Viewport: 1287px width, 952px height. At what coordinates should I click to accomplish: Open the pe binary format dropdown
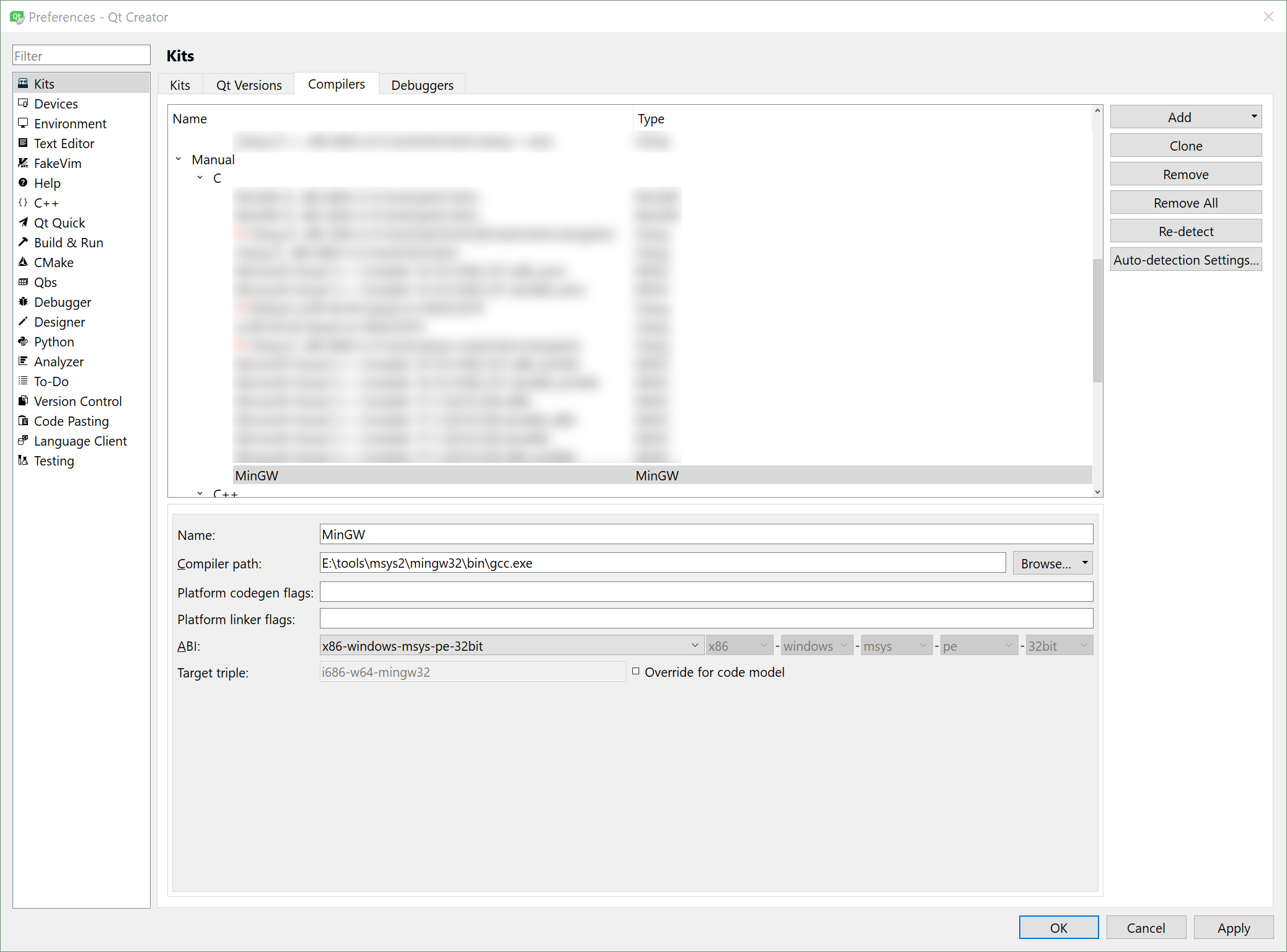click(x=979, y=645)
